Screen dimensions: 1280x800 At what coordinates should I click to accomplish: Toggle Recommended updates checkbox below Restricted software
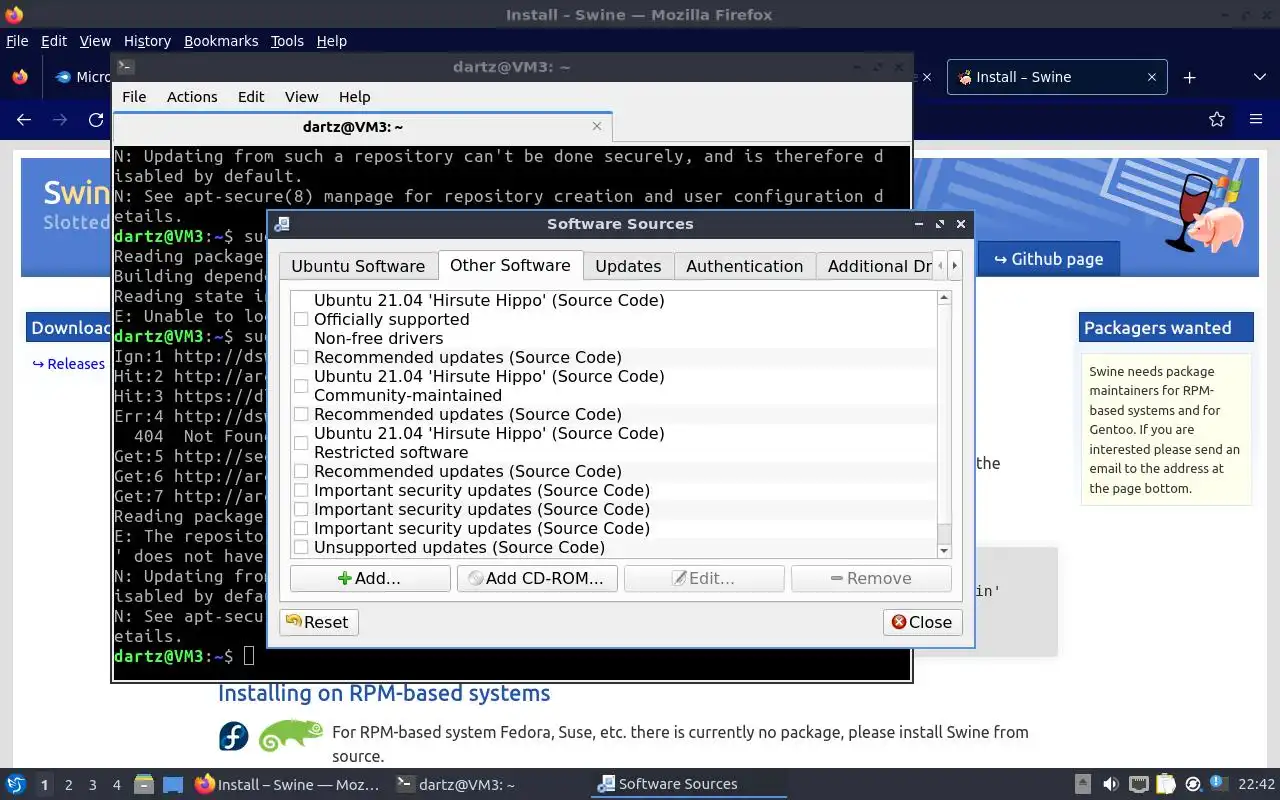[301, 471]
